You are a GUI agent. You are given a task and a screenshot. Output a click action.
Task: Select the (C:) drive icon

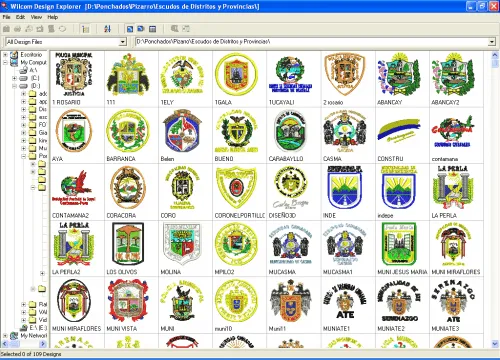(23, 78)
